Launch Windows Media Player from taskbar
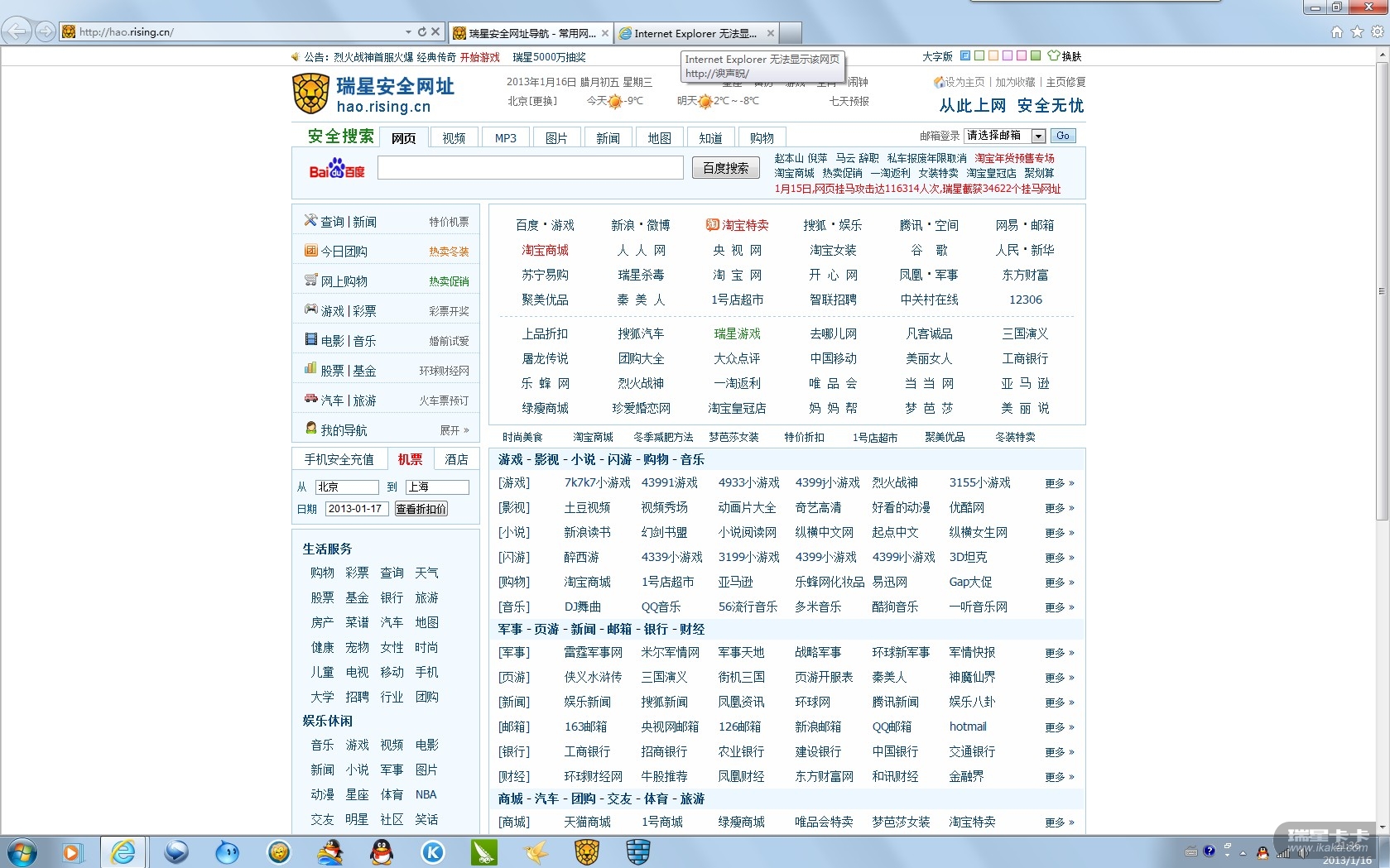 point(72,851)
